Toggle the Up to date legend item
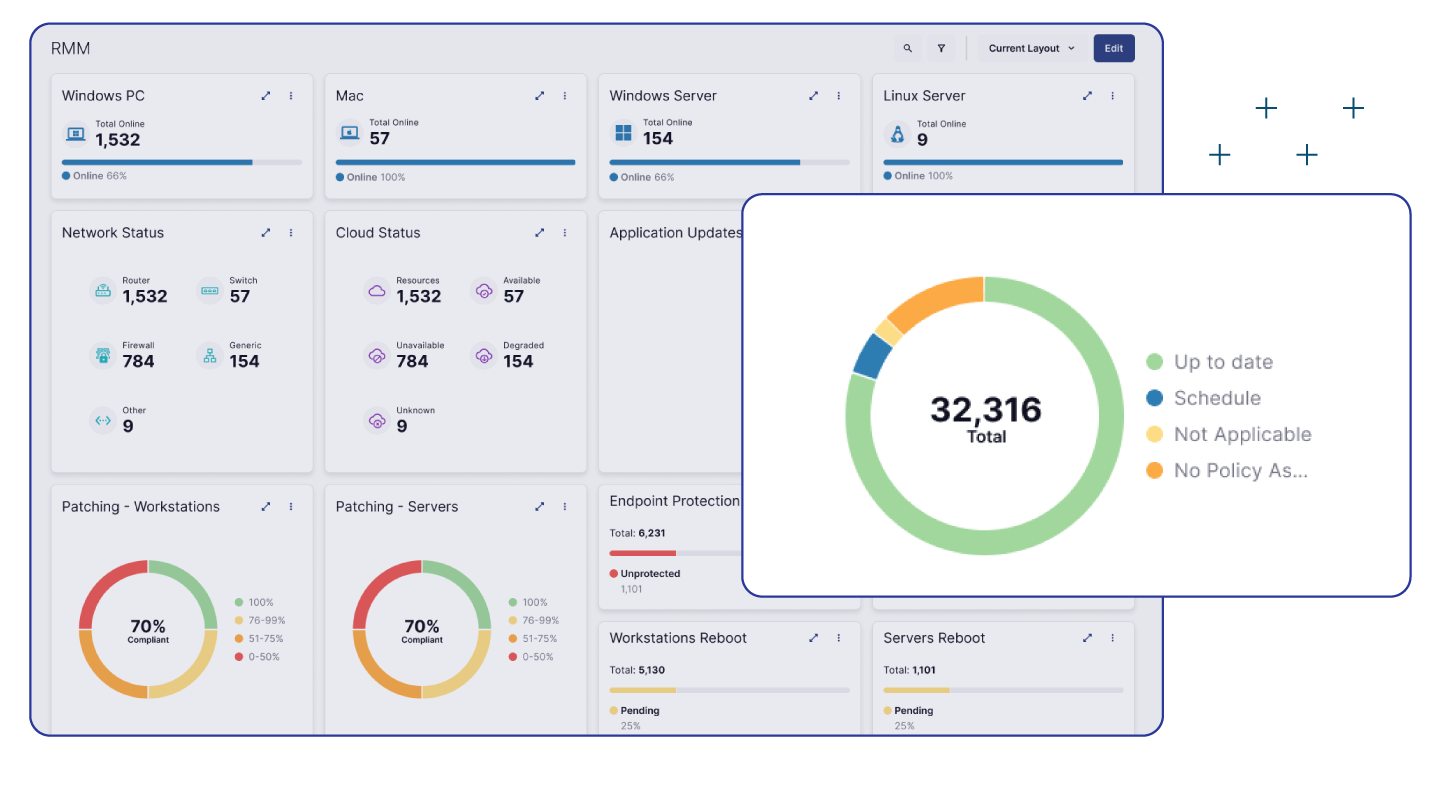 pos(1222,362)
